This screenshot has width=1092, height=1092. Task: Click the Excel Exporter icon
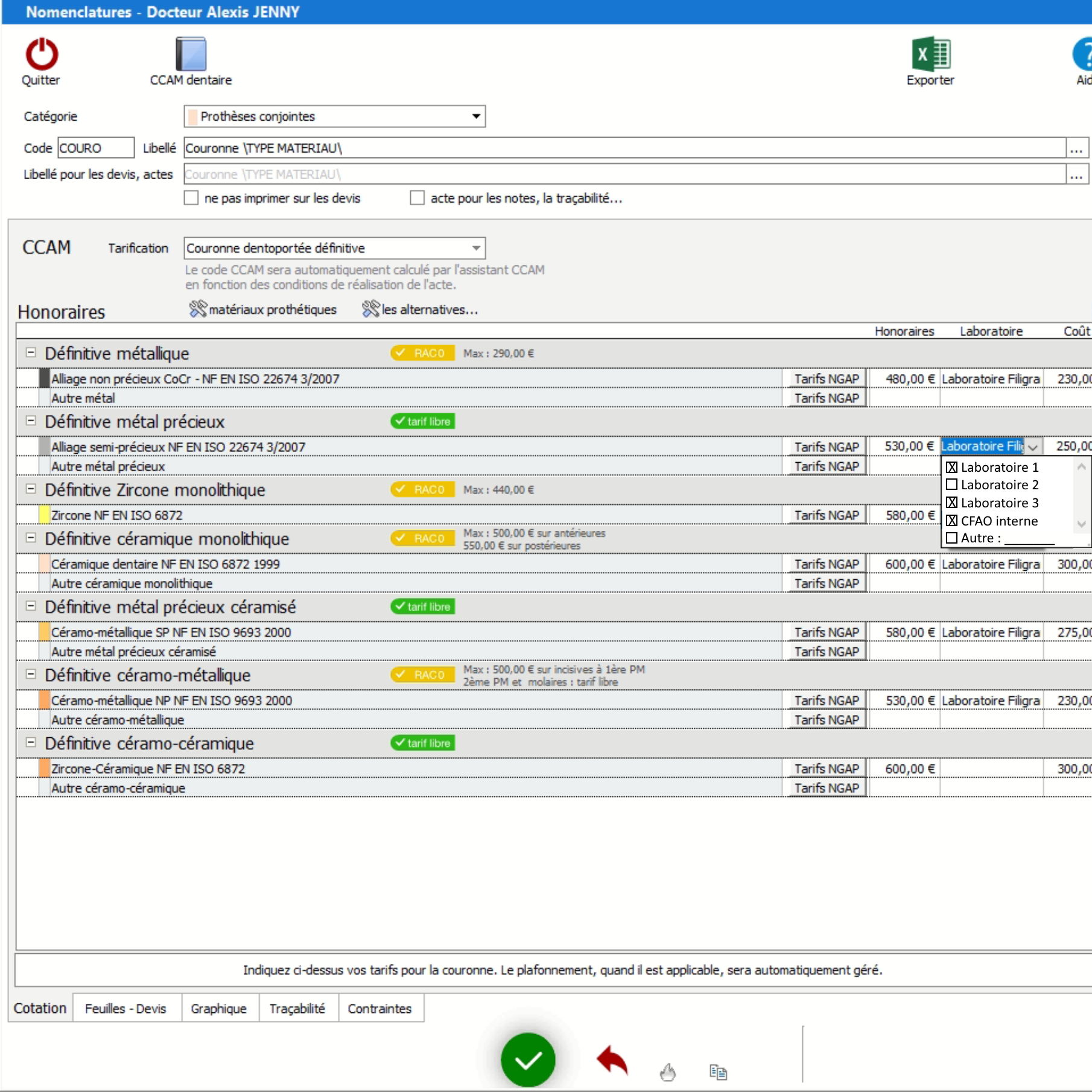pos(930,55)
